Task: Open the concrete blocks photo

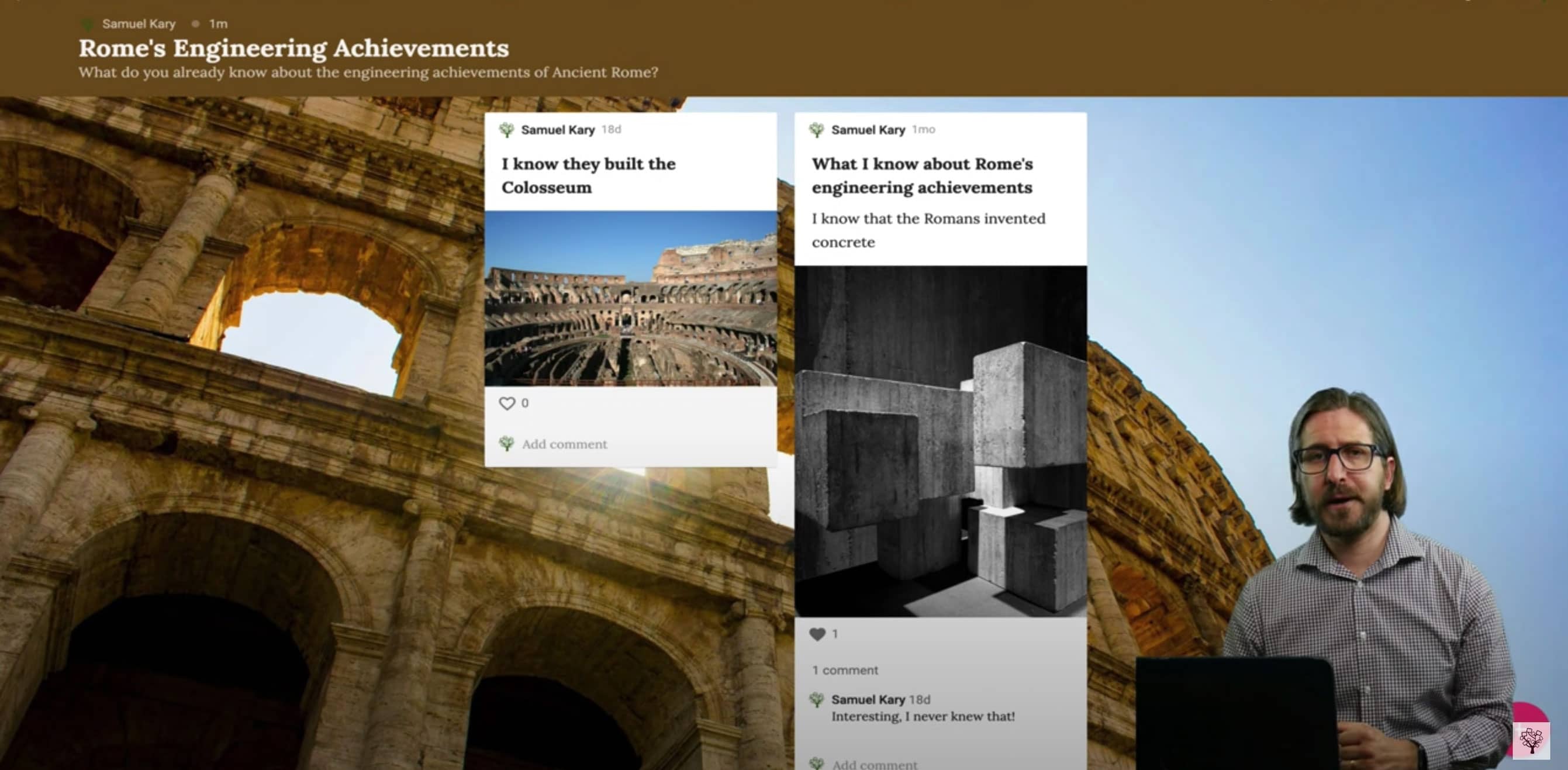Action: 940,441
